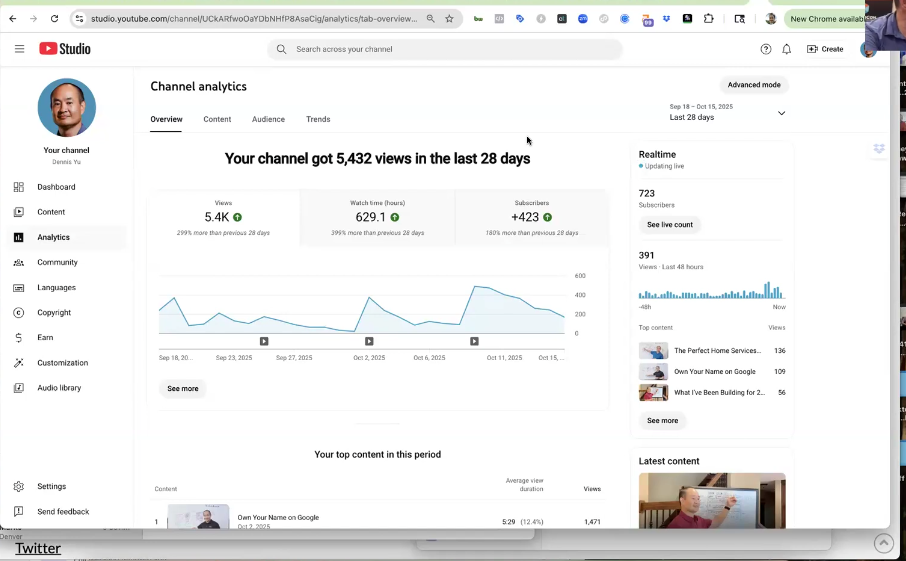The height and width of the screenshot is (561, 906).
Task: Open the notifications bell
Action: (786, 49)
